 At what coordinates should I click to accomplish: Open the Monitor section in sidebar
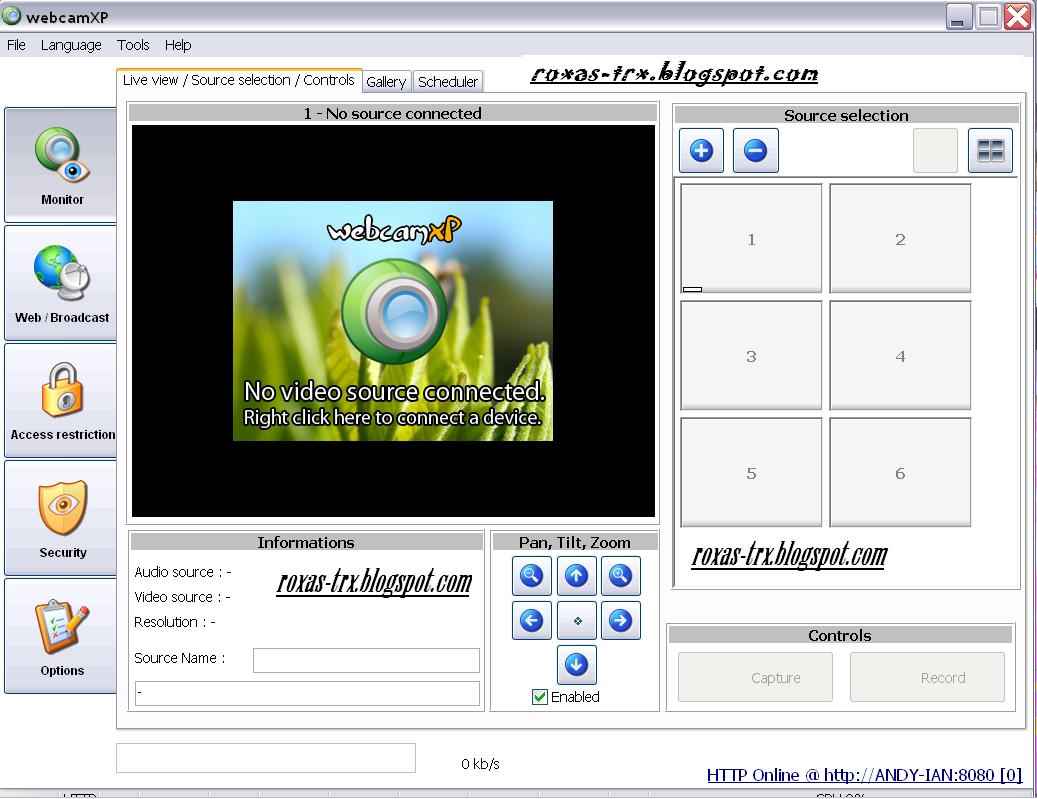pos(61,165)
